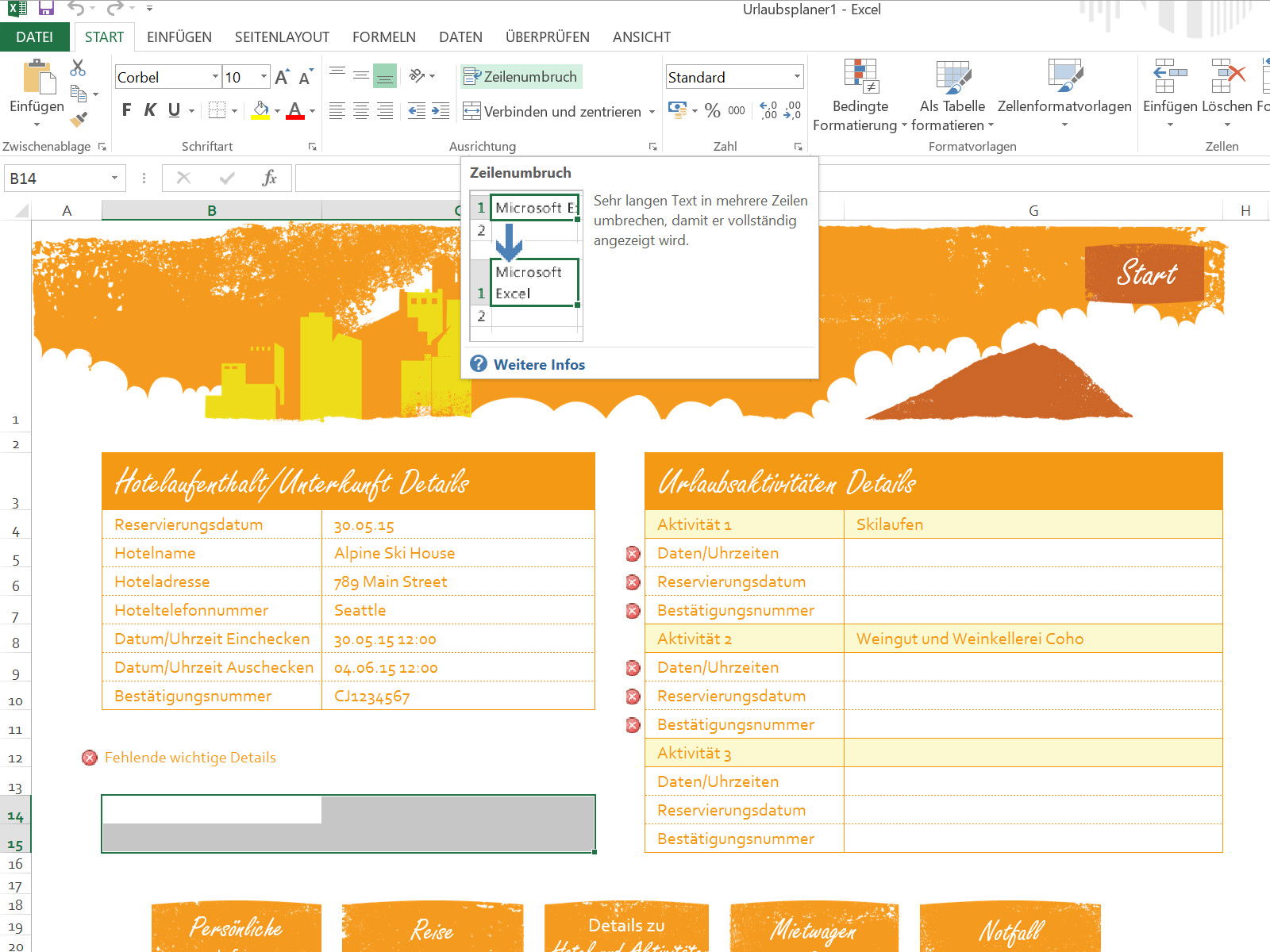Click the Löschen cells icon
This screenshot has width=1270, height=952.
tap(1227, 76)
